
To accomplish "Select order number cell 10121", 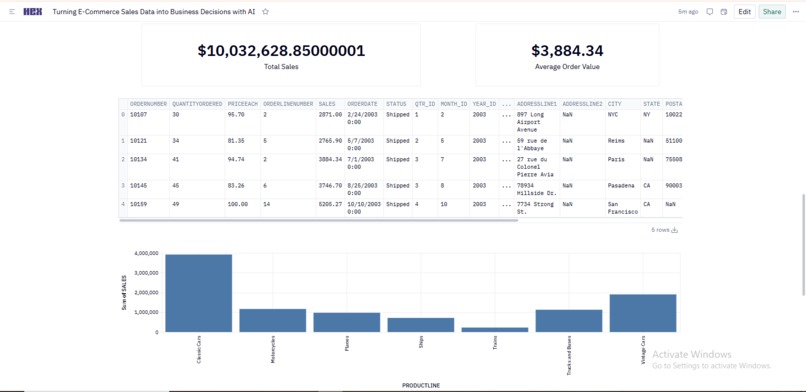I will point(148,144).
